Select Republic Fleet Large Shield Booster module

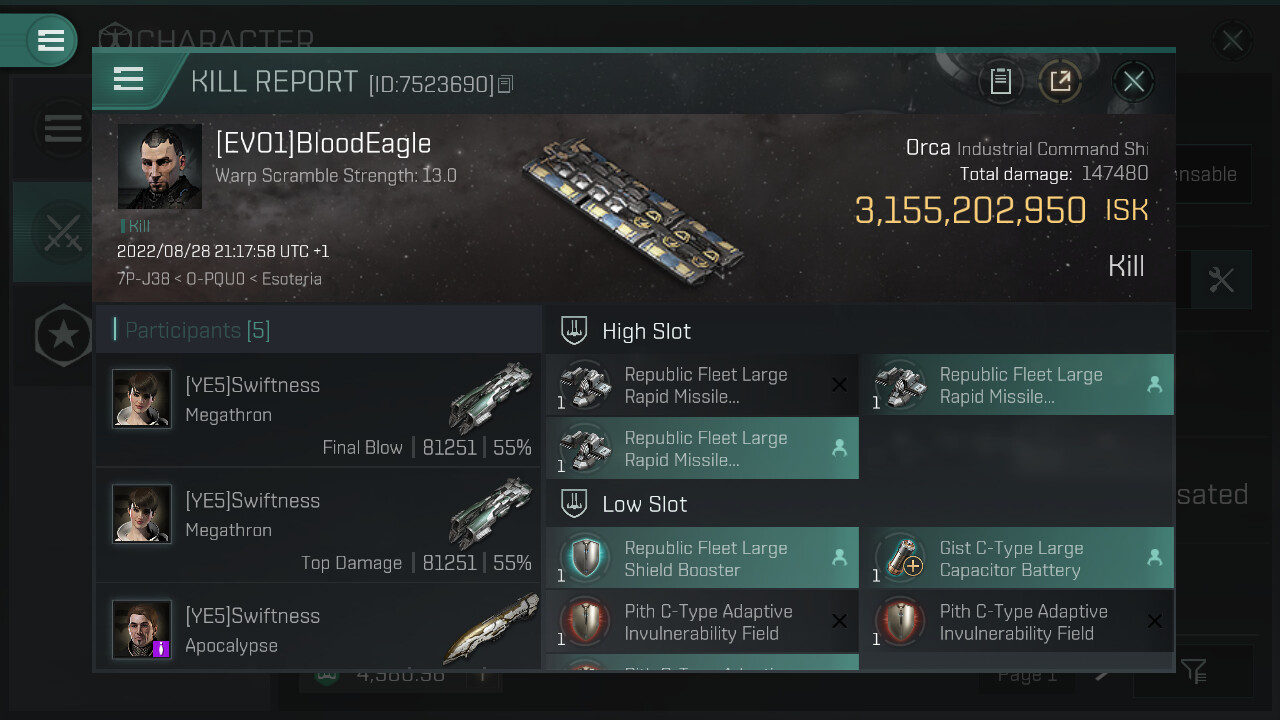click(x=702, y=559)
